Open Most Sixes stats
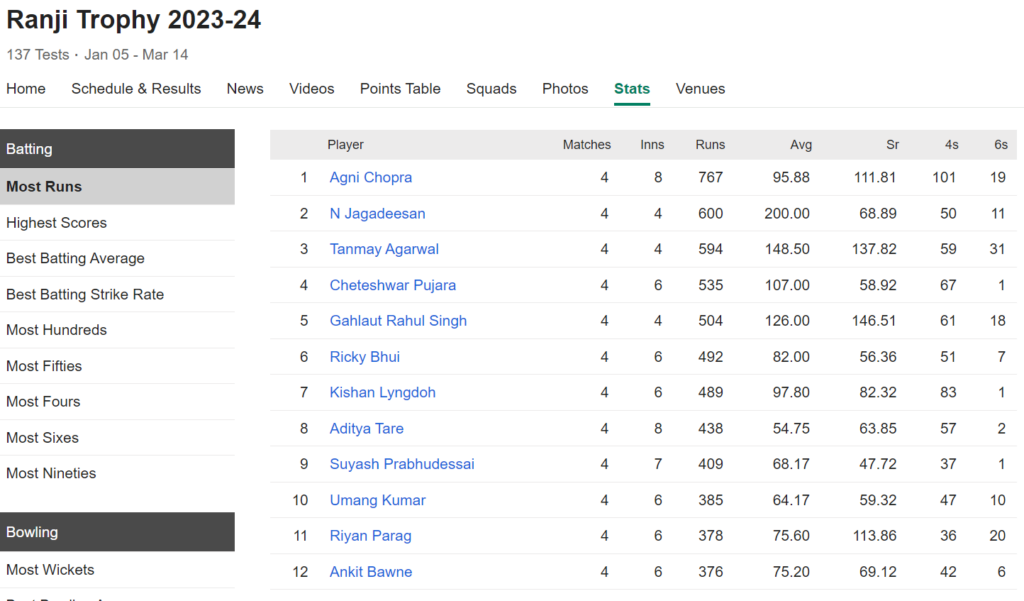This screenshot has width=1024, height=601. click(118, 438)
